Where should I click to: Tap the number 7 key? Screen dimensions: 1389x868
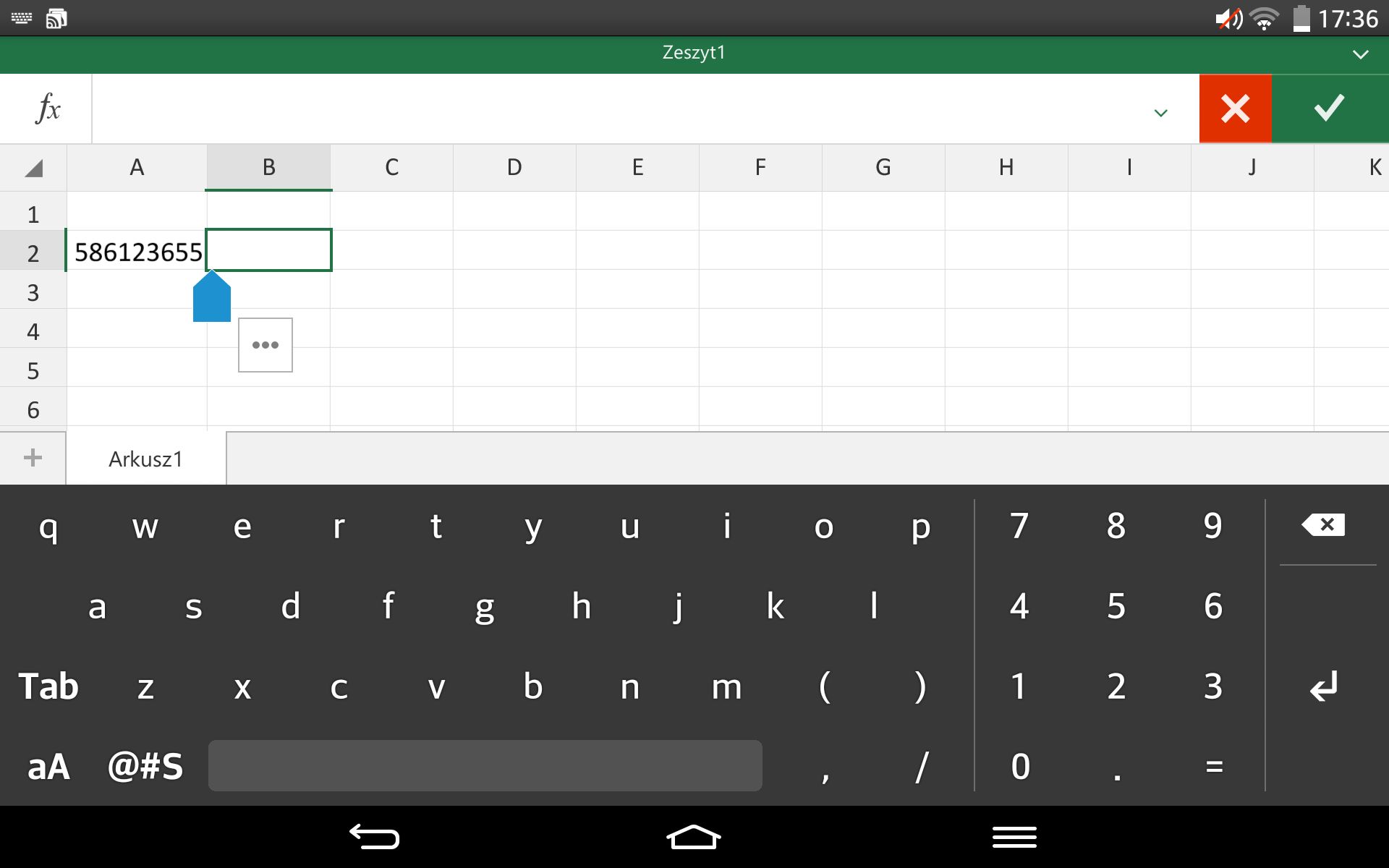point(1019,525)
